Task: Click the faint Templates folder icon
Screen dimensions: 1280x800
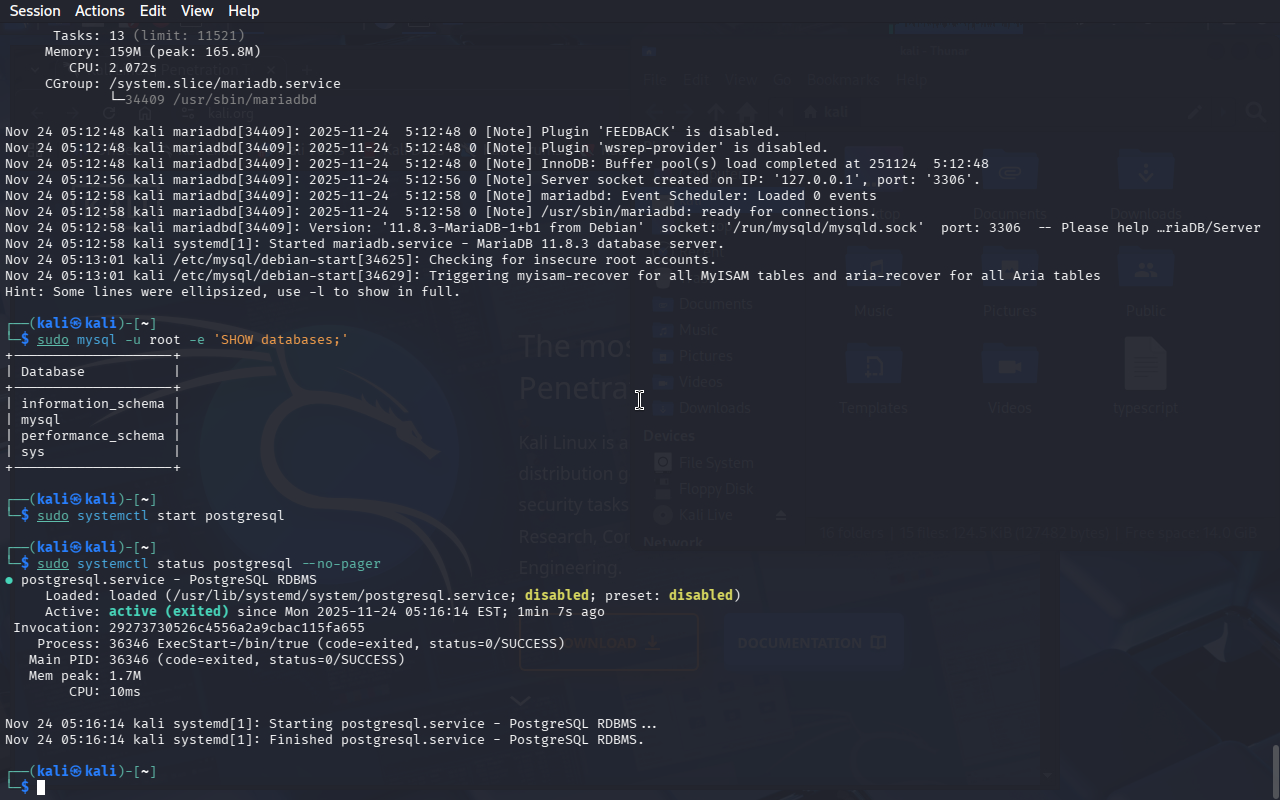Action: point(873,365)
